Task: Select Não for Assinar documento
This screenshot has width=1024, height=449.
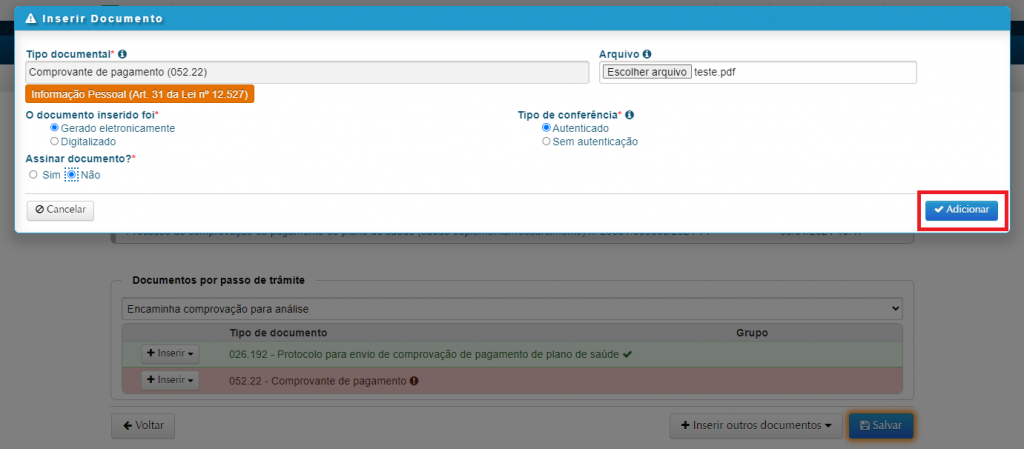Action: (x=71, y=175)
